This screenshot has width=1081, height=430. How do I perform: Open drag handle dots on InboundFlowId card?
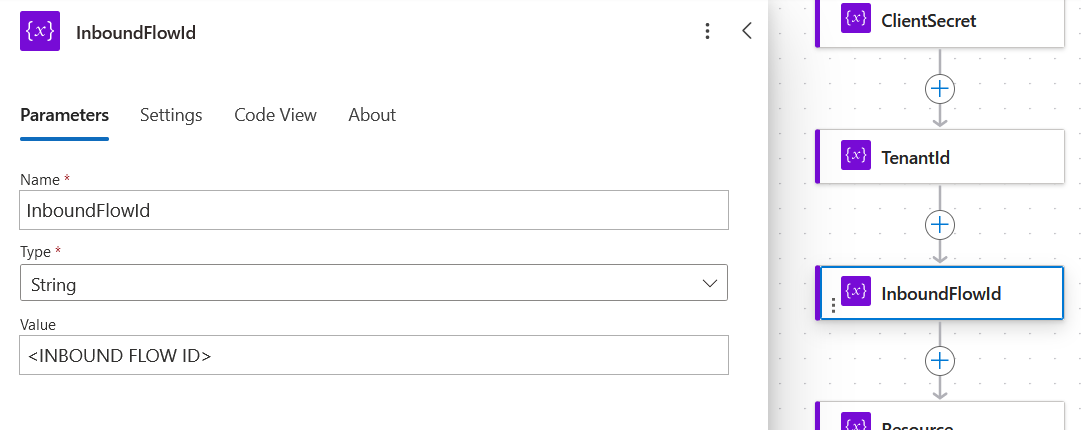click(834, 306)
